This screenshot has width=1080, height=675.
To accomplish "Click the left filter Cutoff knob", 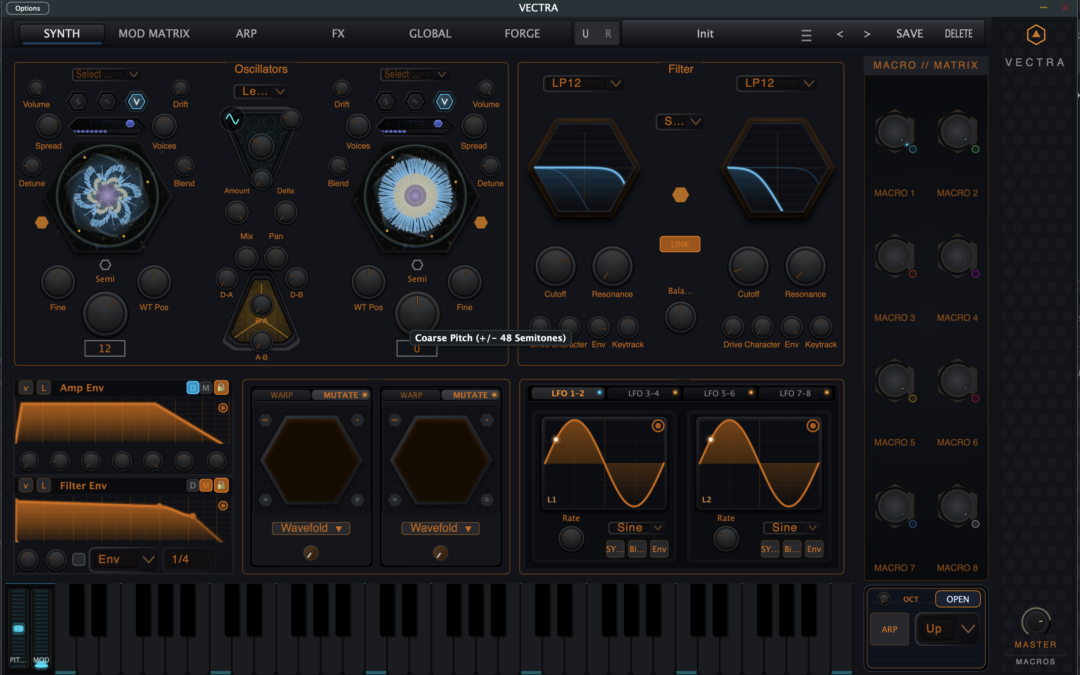I will point(555,266).
